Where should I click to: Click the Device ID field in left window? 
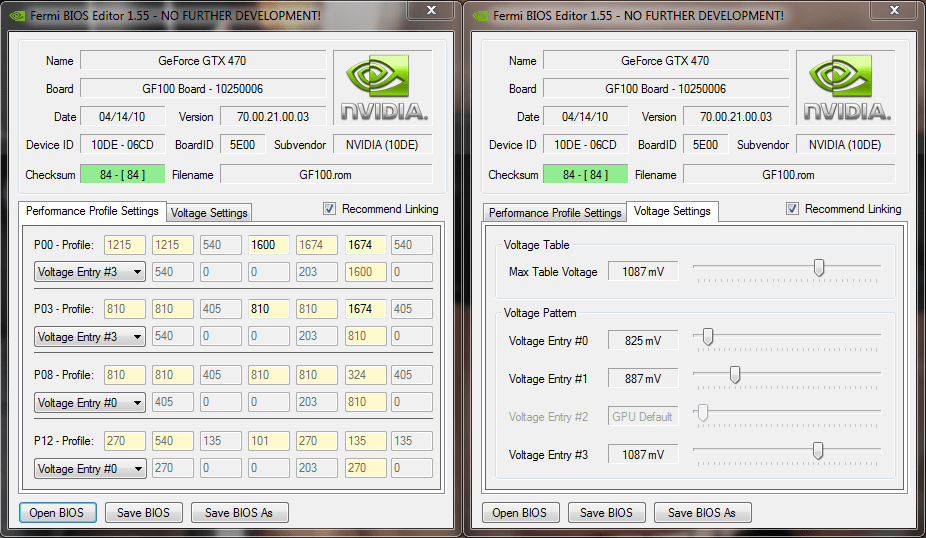coord(122,145)
